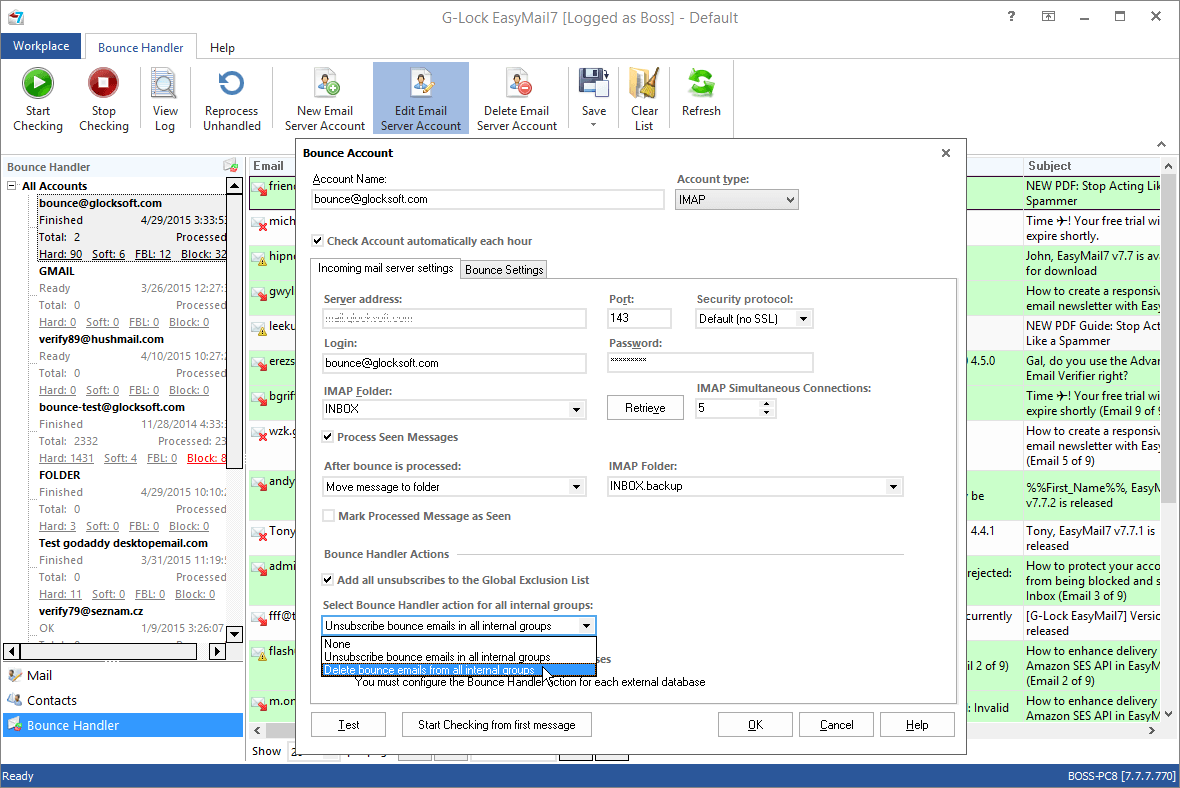Switch to the Bounce Settings tab

[x=504, y=270]
